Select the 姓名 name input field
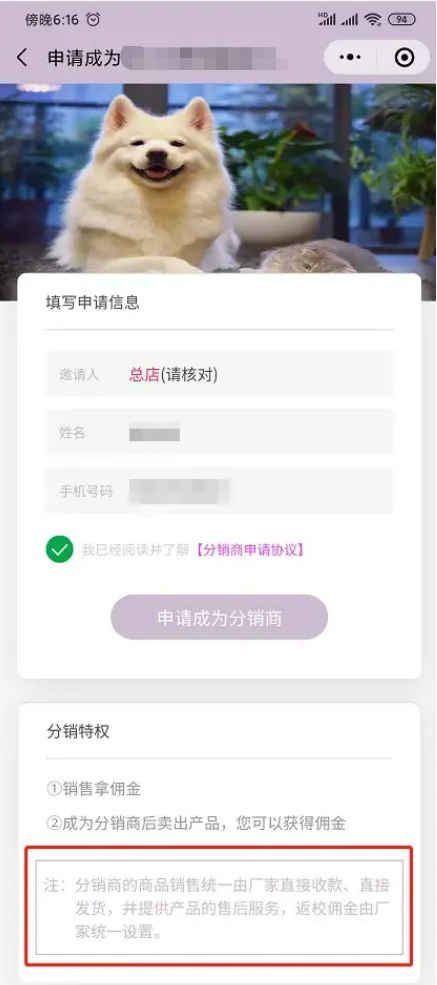This screenshot has width=437, height=985. coord(220,433)
